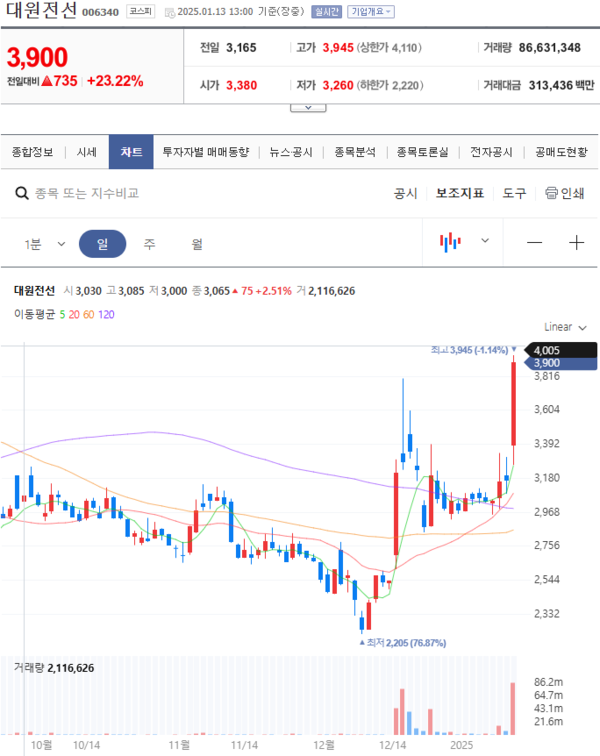
Task: Select the 차트 tab
Action: [x=131, y=152]
